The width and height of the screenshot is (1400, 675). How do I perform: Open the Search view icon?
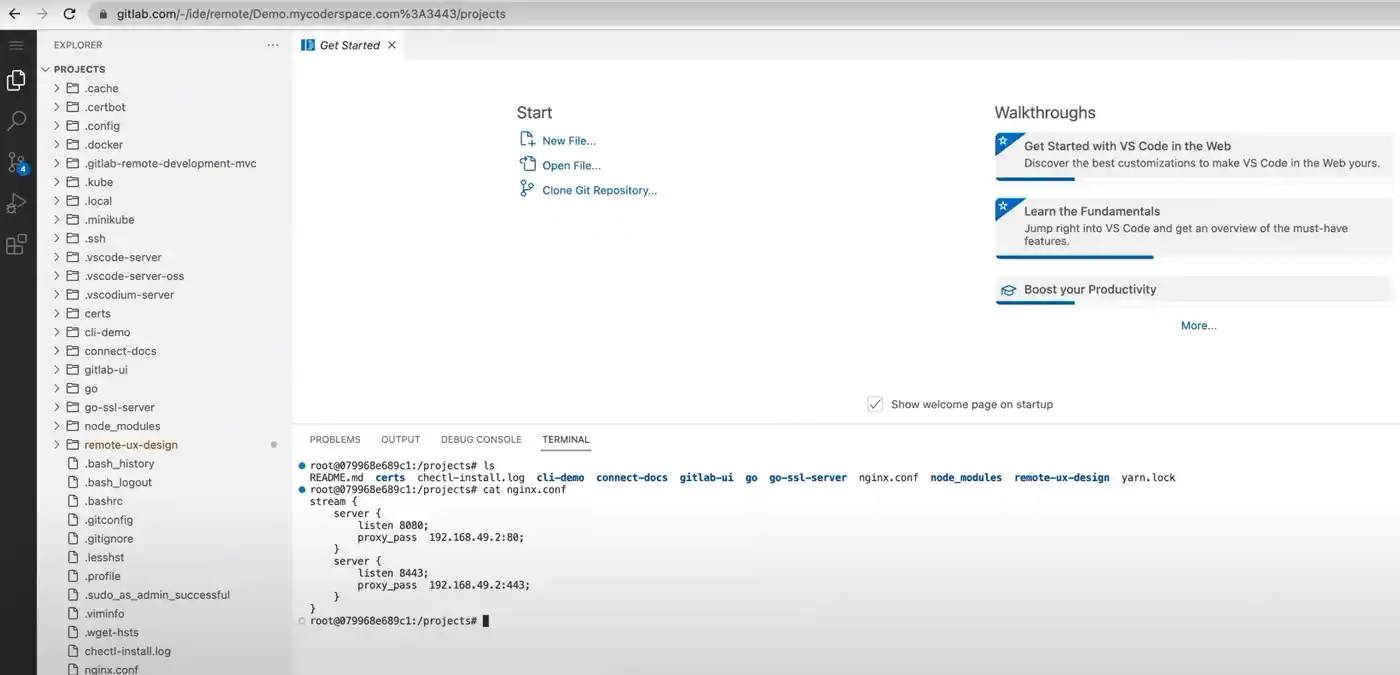click(x=16, y=121)
